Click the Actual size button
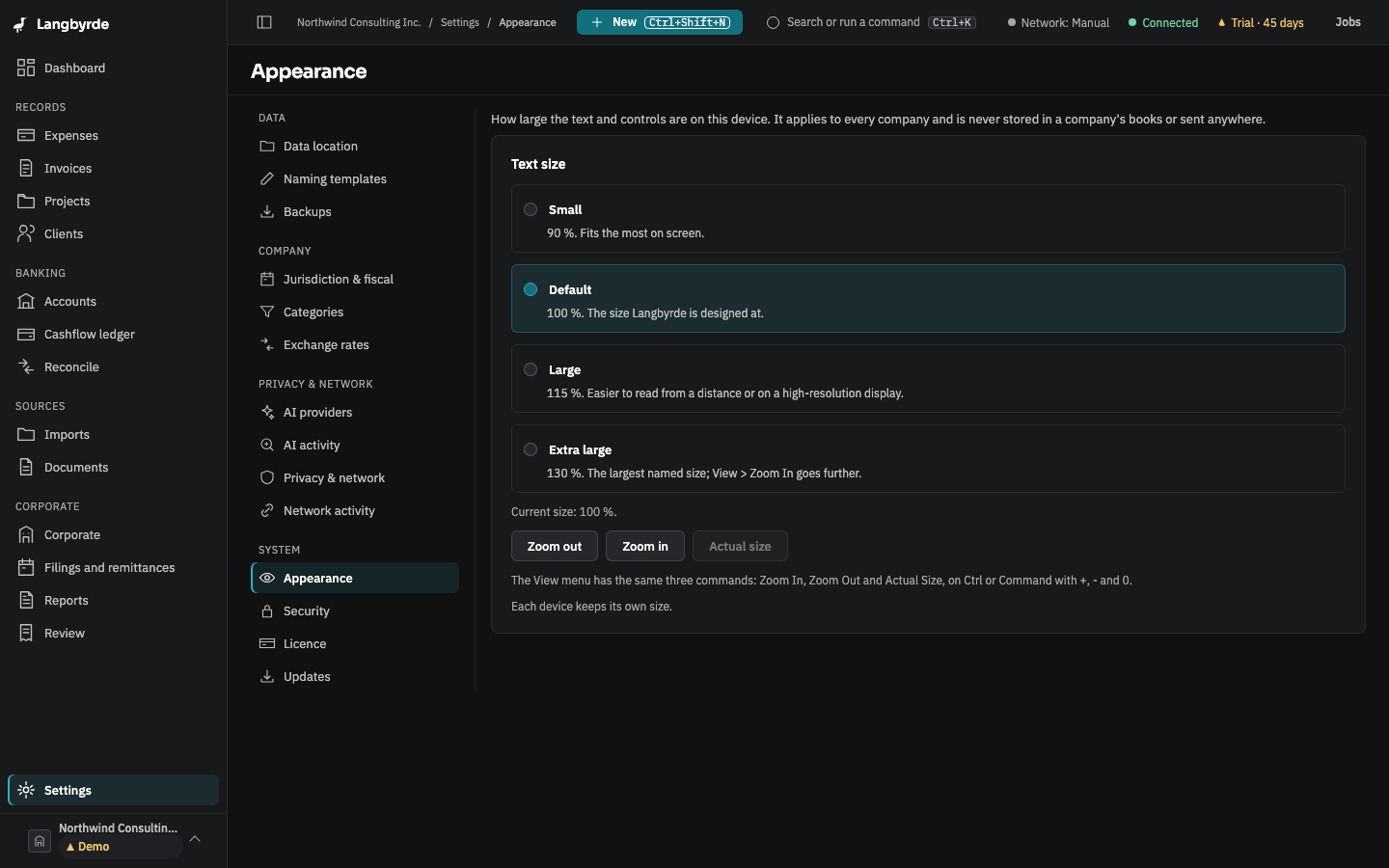This screenshot has width=1389, height=868. pyautogui.click(x=740, y=546)
